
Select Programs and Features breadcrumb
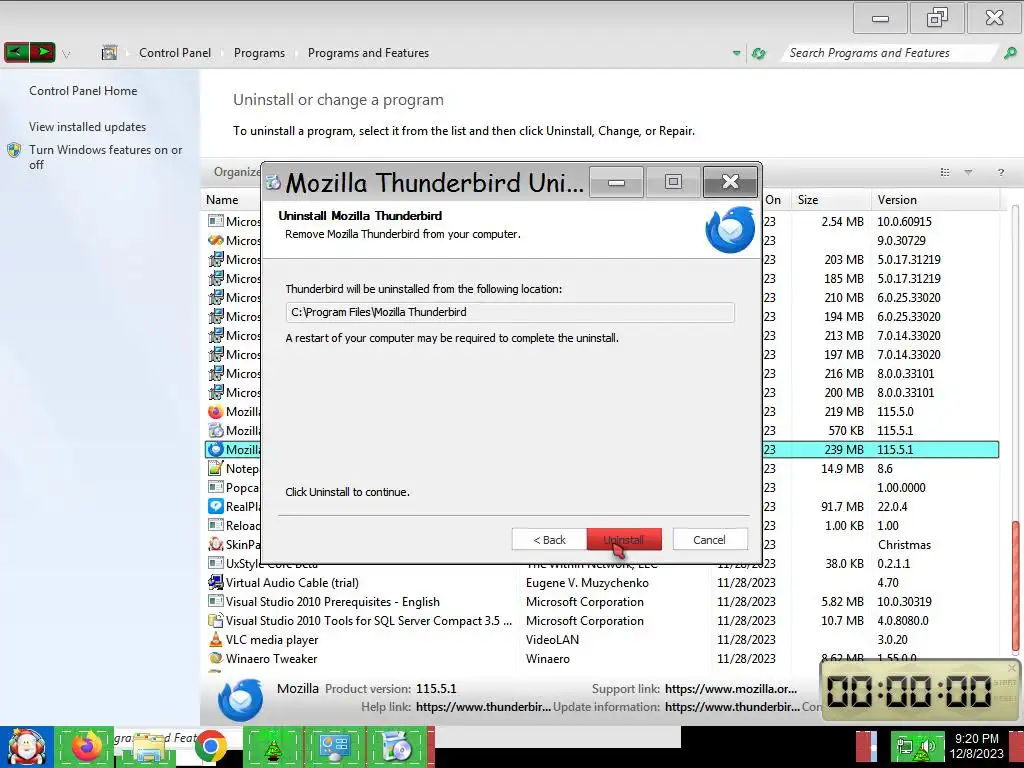point(368,53)
